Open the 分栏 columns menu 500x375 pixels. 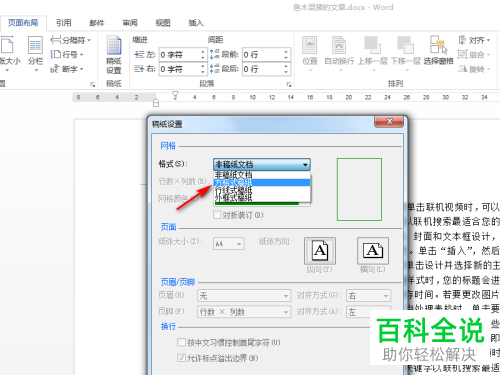(x=35, y=53)
